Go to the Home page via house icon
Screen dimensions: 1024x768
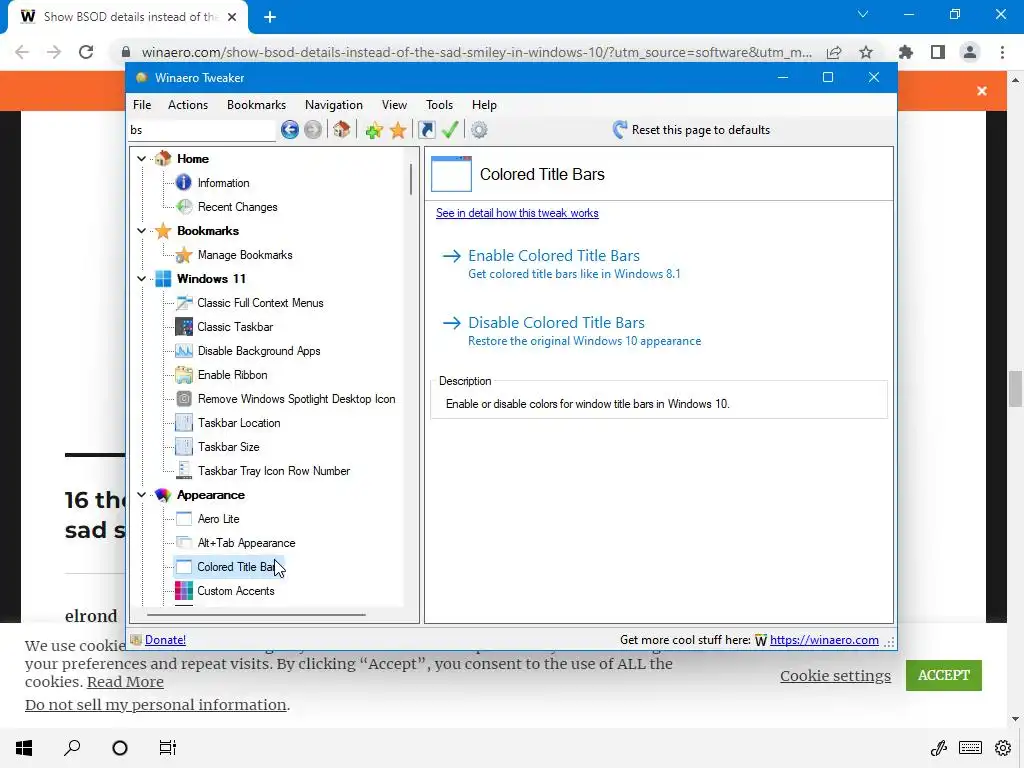(342, 129)
